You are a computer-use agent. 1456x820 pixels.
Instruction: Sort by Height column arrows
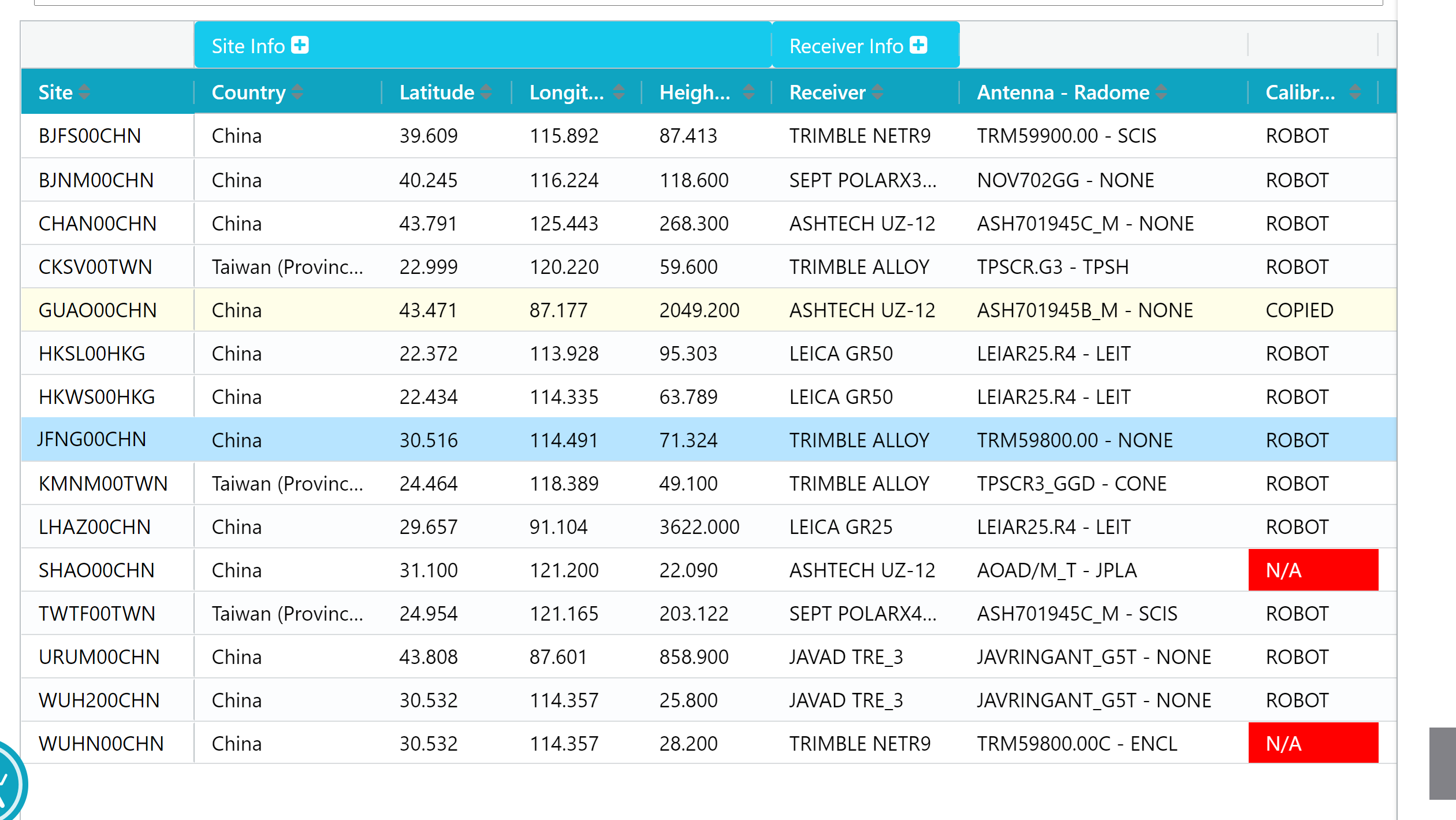749,92
